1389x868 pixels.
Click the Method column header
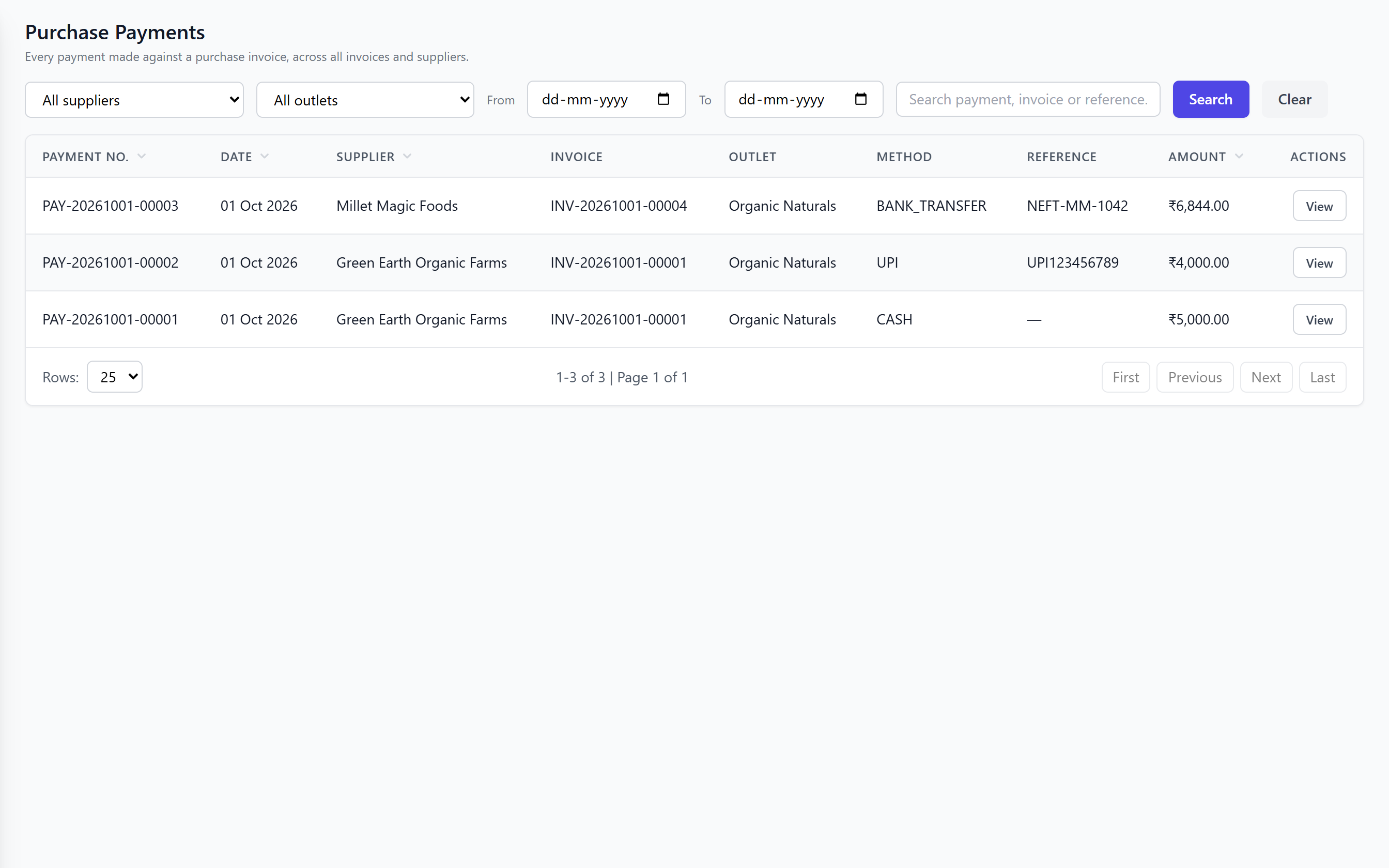pyautogui.click(x=904, y=157)
